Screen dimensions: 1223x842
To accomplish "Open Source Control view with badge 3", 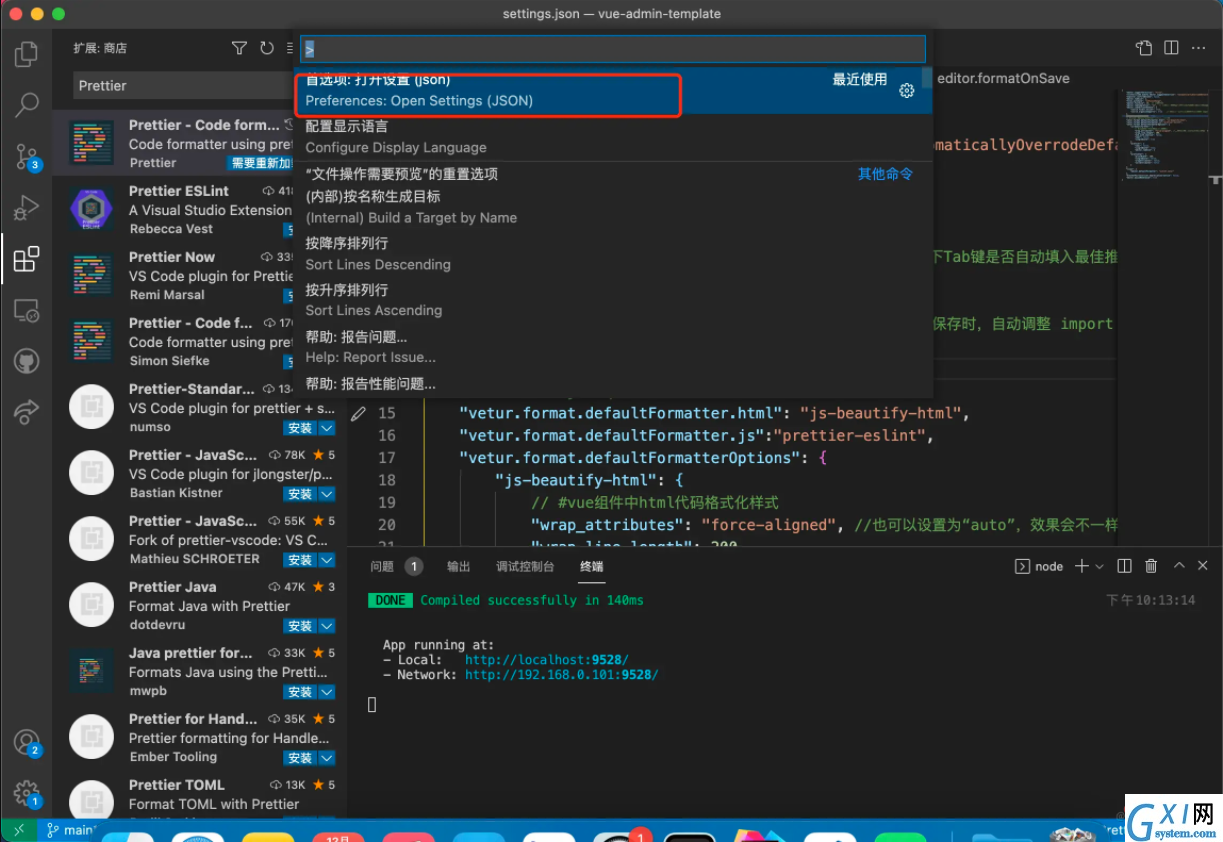I will 26,157.
